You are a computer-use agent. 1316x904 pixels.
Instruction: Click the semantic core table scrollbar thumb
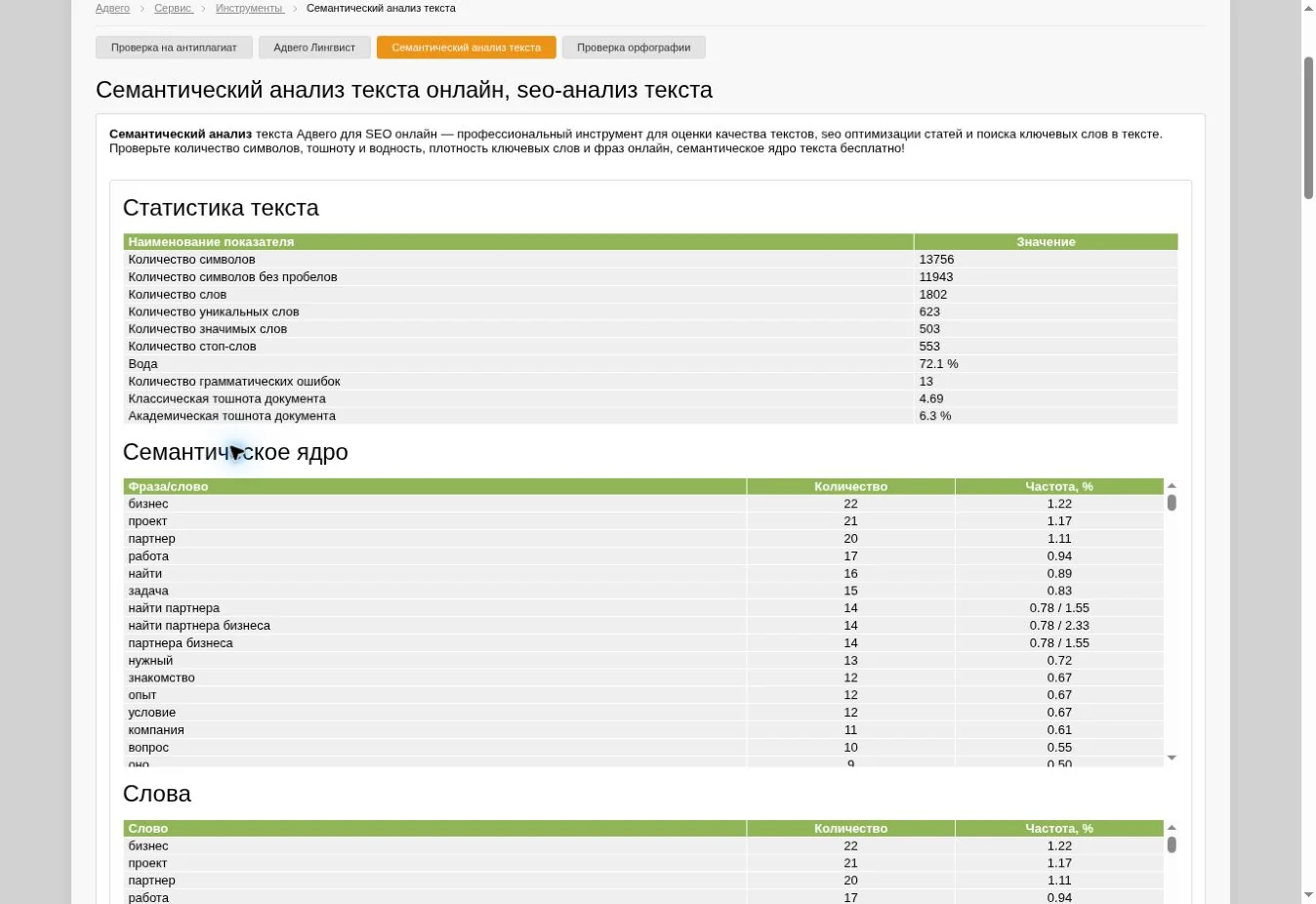pyautogui.click(x=1172, y=503)
